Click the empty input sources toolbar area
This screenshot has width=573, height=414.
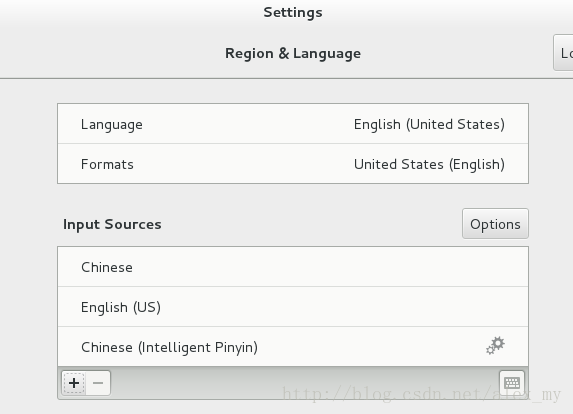tap(304, 383)
